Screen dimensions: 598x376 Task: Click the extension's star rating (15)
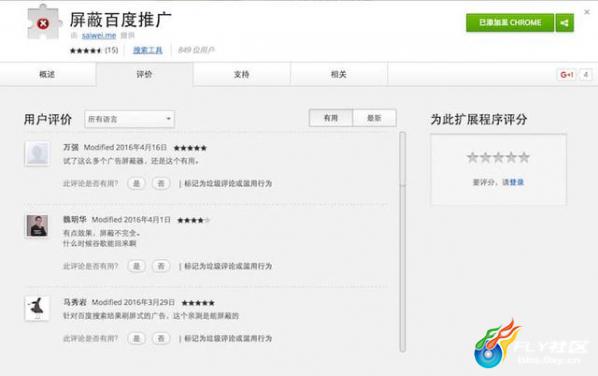(94, 50)
